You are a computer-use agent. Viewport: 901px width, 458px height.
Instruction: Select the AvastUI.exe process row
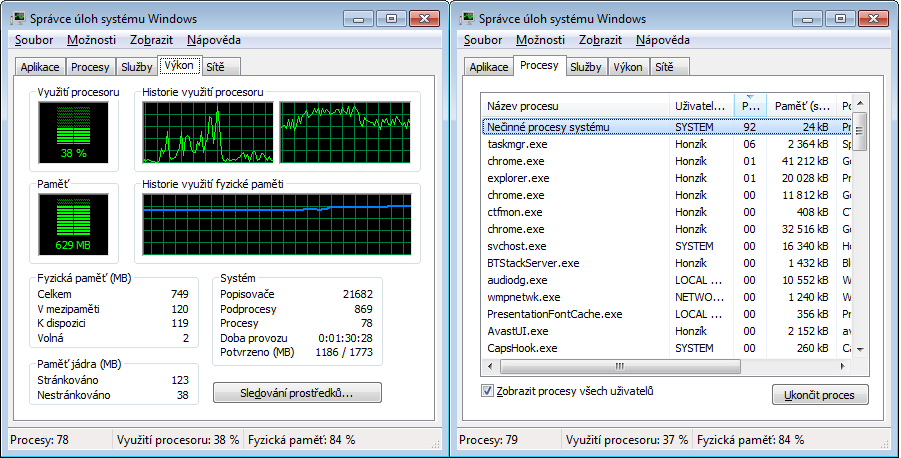tap(575, 331)
